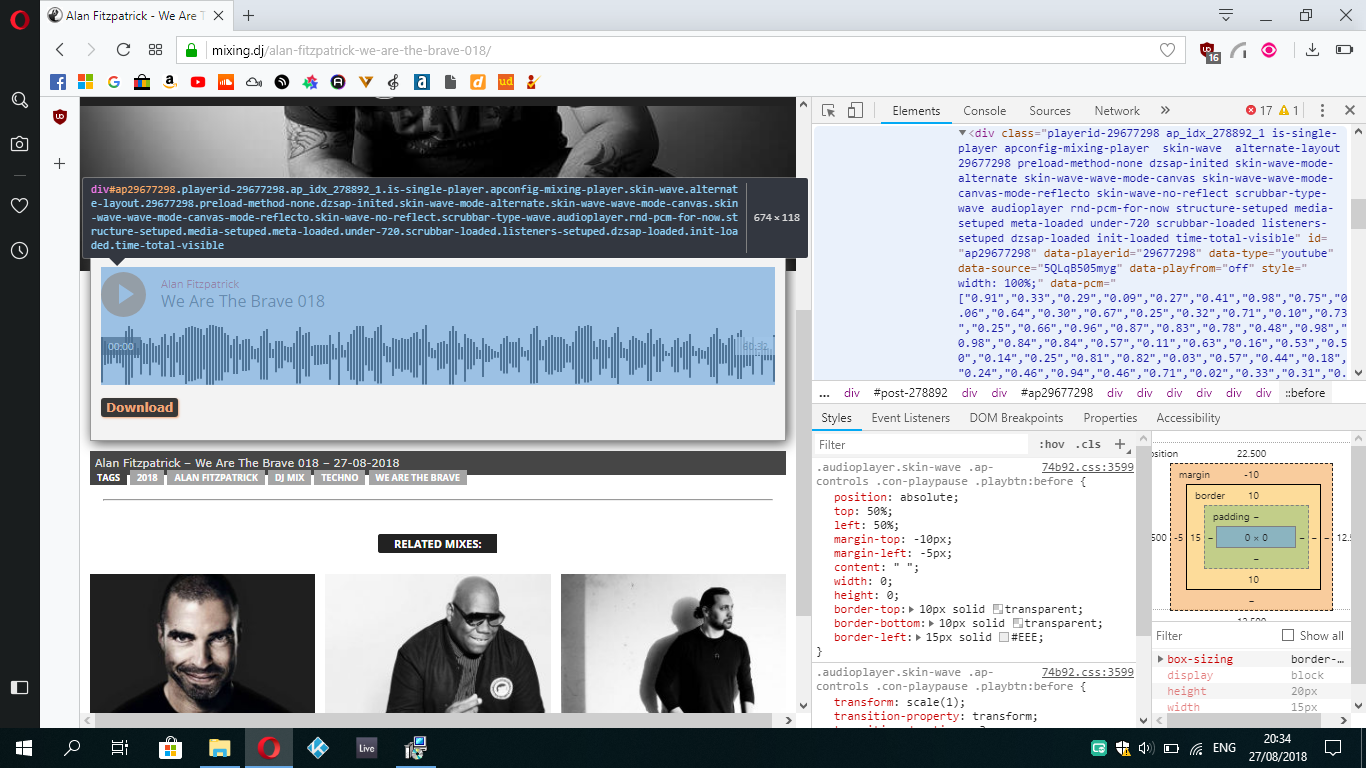Switch to the Network tab
This screenshot has width=1366, height=768.
1117,111
